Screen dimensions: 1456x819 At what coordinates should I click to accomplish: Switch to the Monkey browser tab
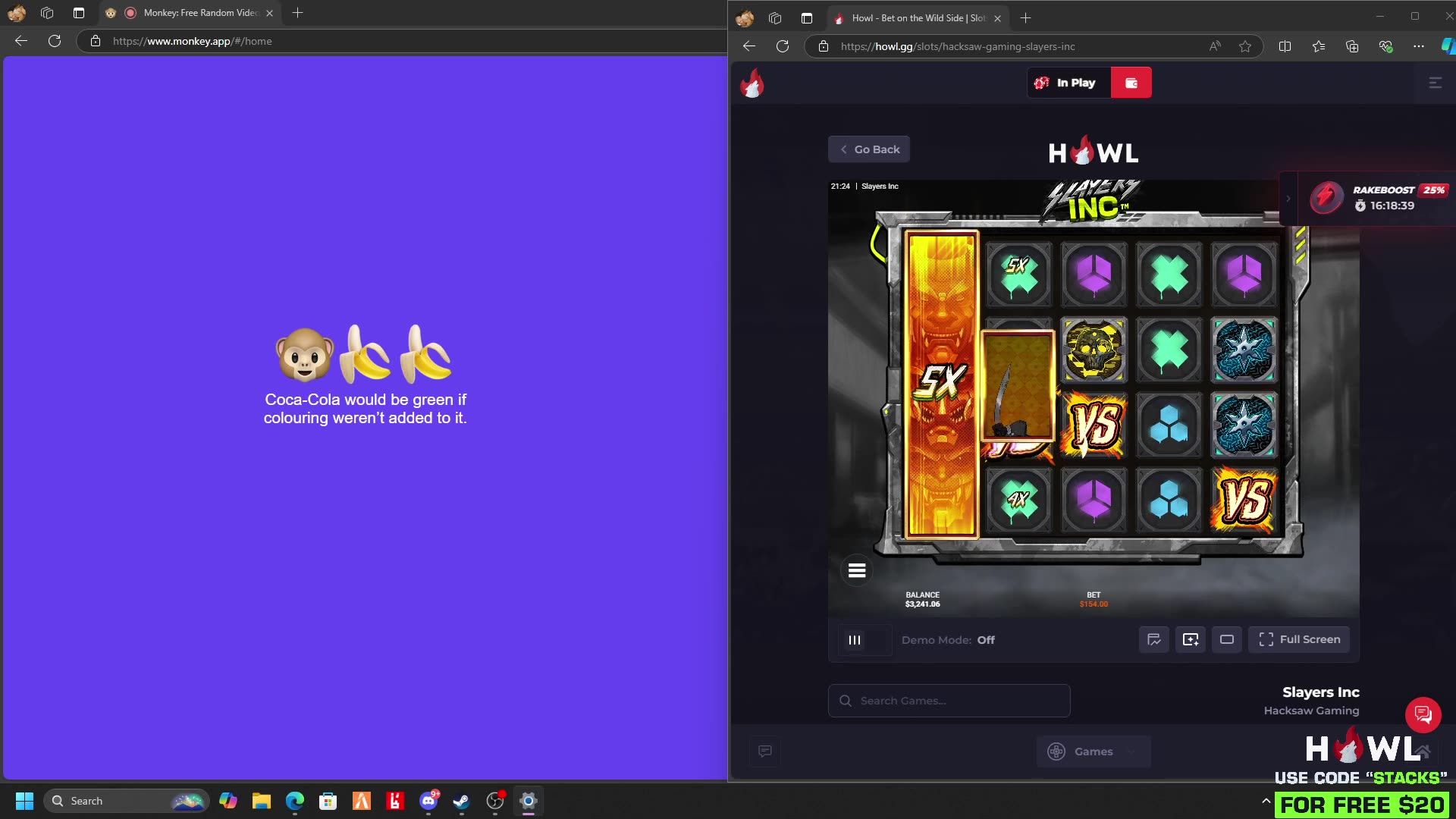click(190, 13)
